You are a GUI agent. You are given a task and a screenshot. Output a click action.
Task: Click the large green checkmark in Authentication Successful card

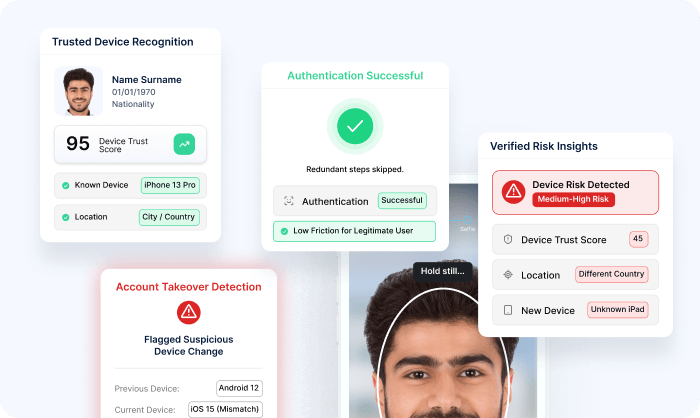tap(355, 126)
